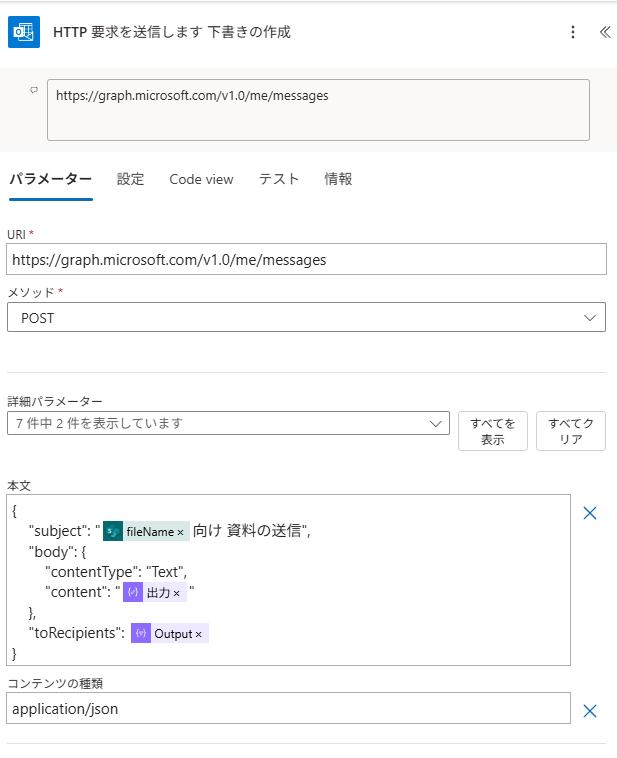Remove the 本文 parameter with X
Viewport: 617px width, 758px height.
[589, 513]
